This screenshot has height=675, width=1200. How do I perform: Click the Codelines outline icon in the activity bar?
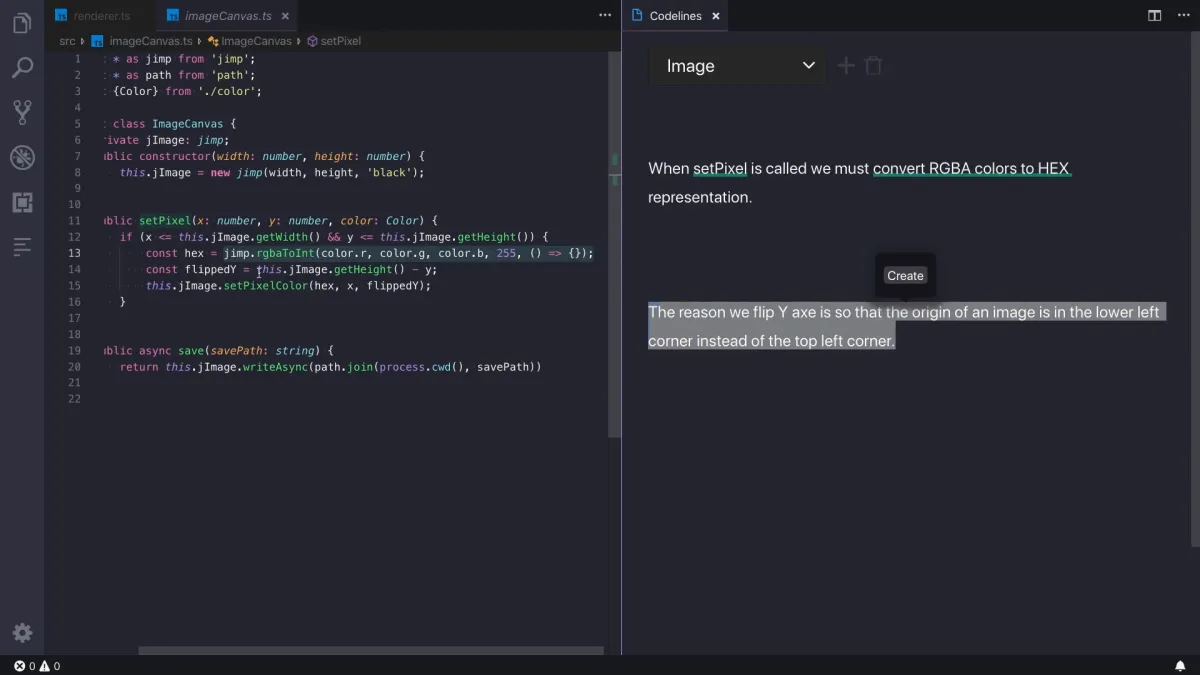tap(22, 247)
